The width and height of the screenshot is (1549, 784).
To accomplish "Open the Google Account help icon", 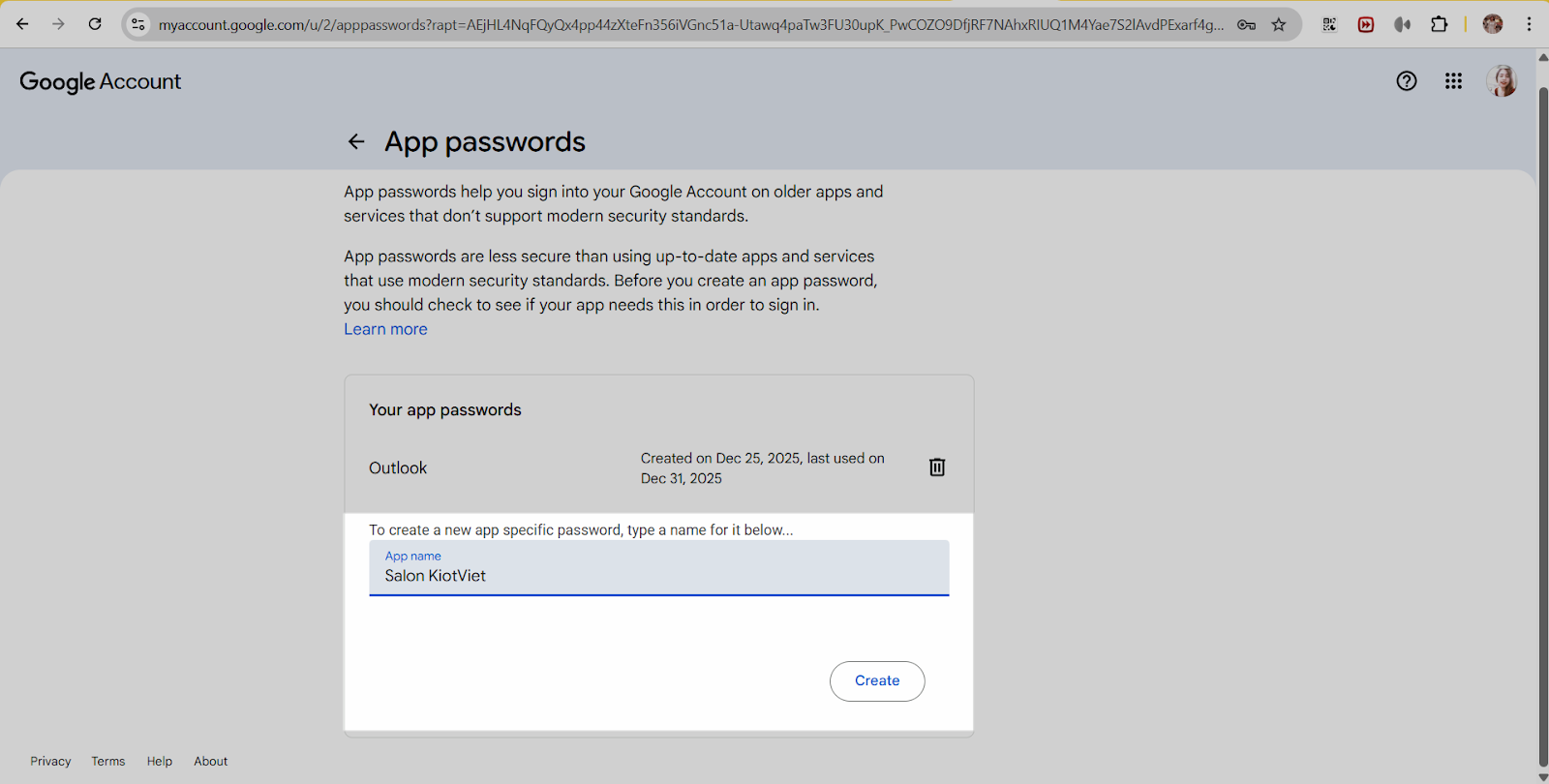I will 1406,81.
